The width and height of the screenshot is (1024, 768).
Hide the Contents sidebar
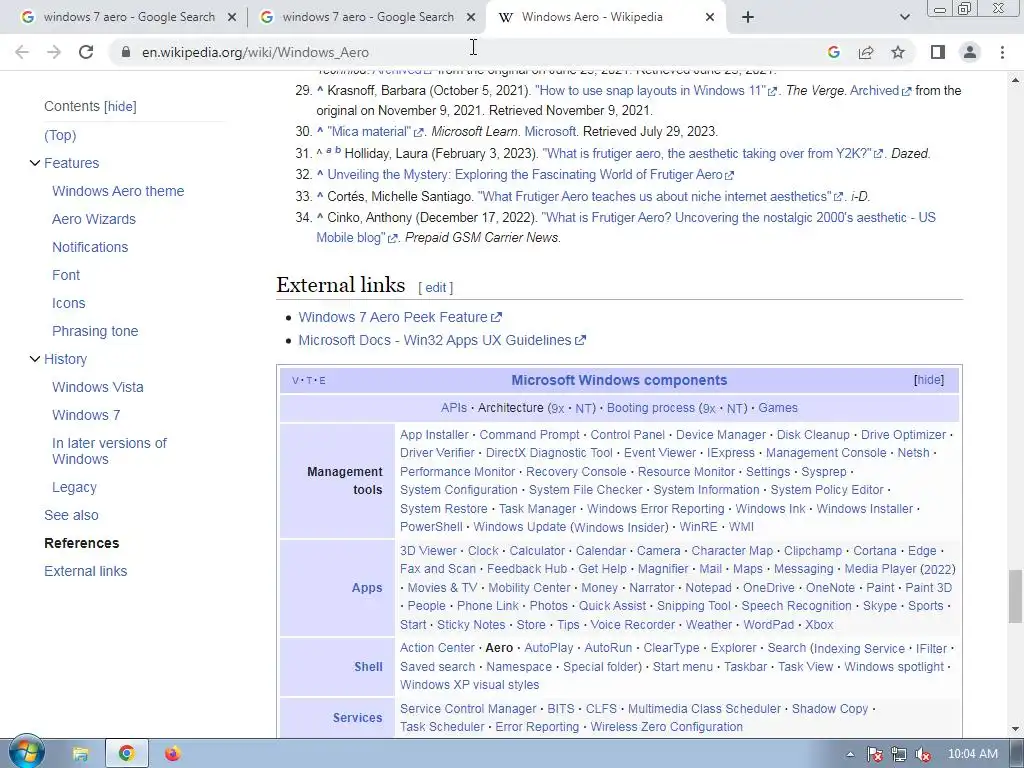(121, 106)
